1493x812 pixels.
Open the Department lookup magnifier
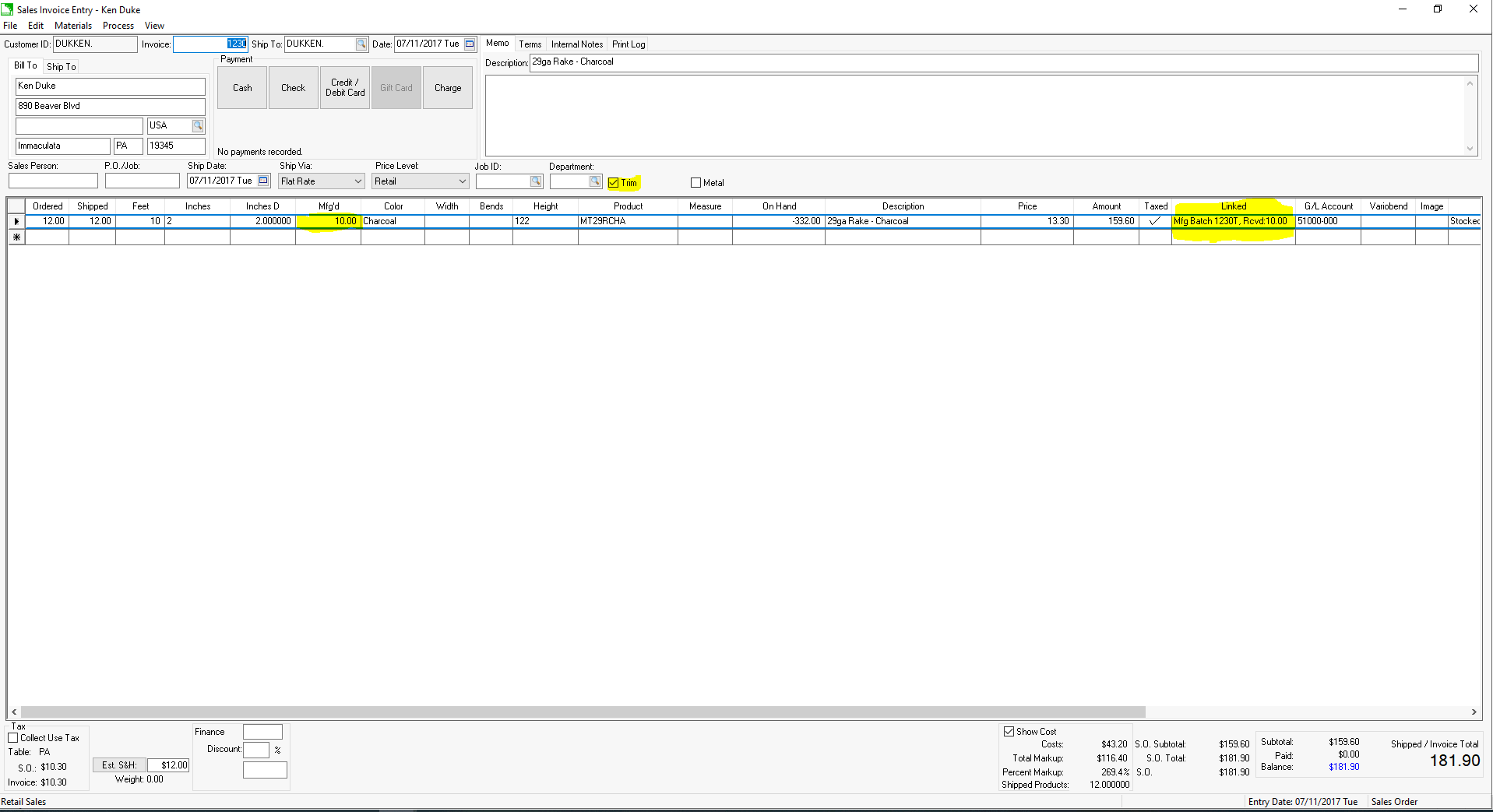click(594, 181)
